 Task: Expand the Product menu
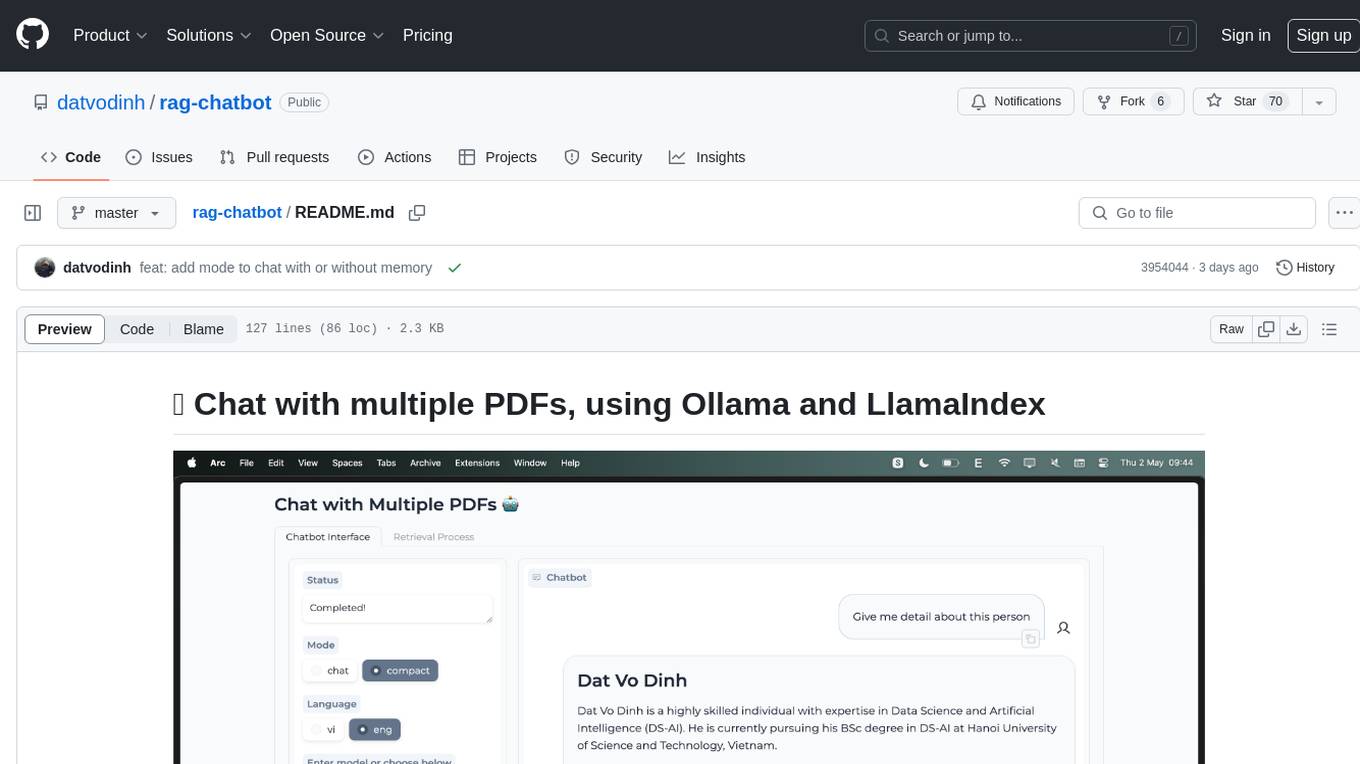(110, 35)
